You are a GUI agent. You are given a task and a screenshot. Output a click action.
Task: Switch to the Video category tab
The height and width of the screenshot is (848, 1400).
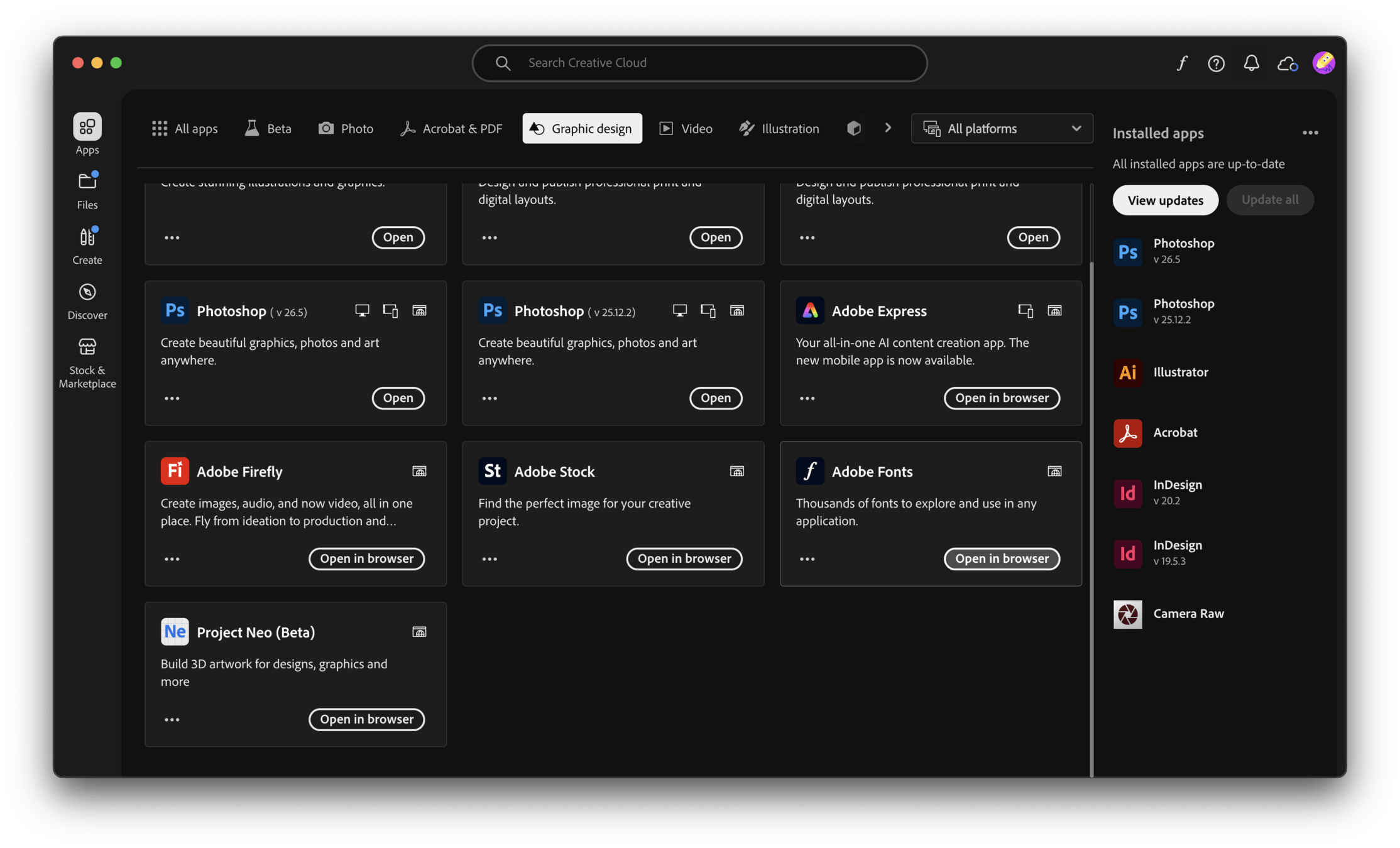click(686, 128)
